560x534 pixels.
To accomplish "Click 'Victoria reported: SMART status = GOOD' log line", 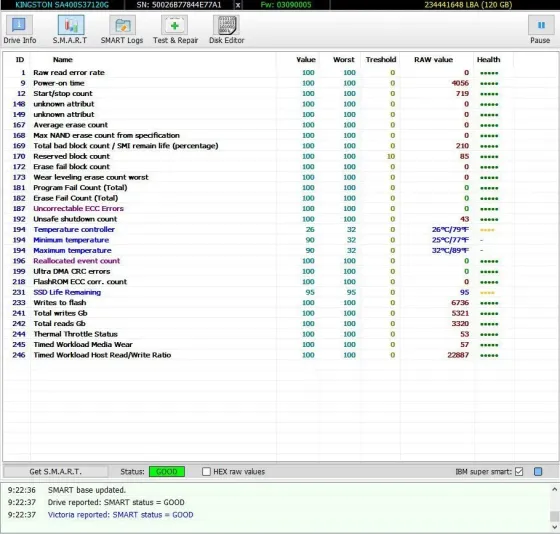I will (121, 515).
